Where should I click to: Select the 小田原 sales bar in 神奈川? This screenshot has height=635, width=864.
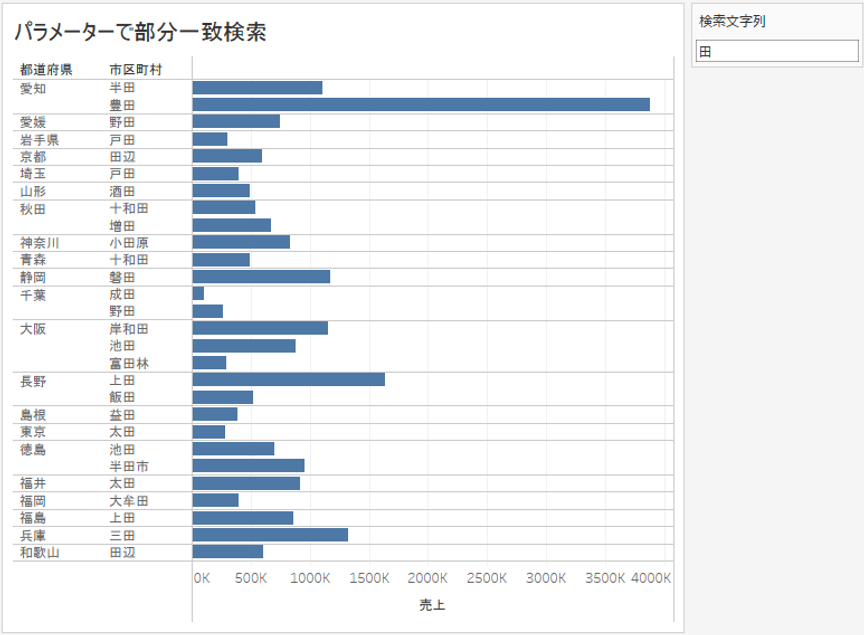pos(241,242)
